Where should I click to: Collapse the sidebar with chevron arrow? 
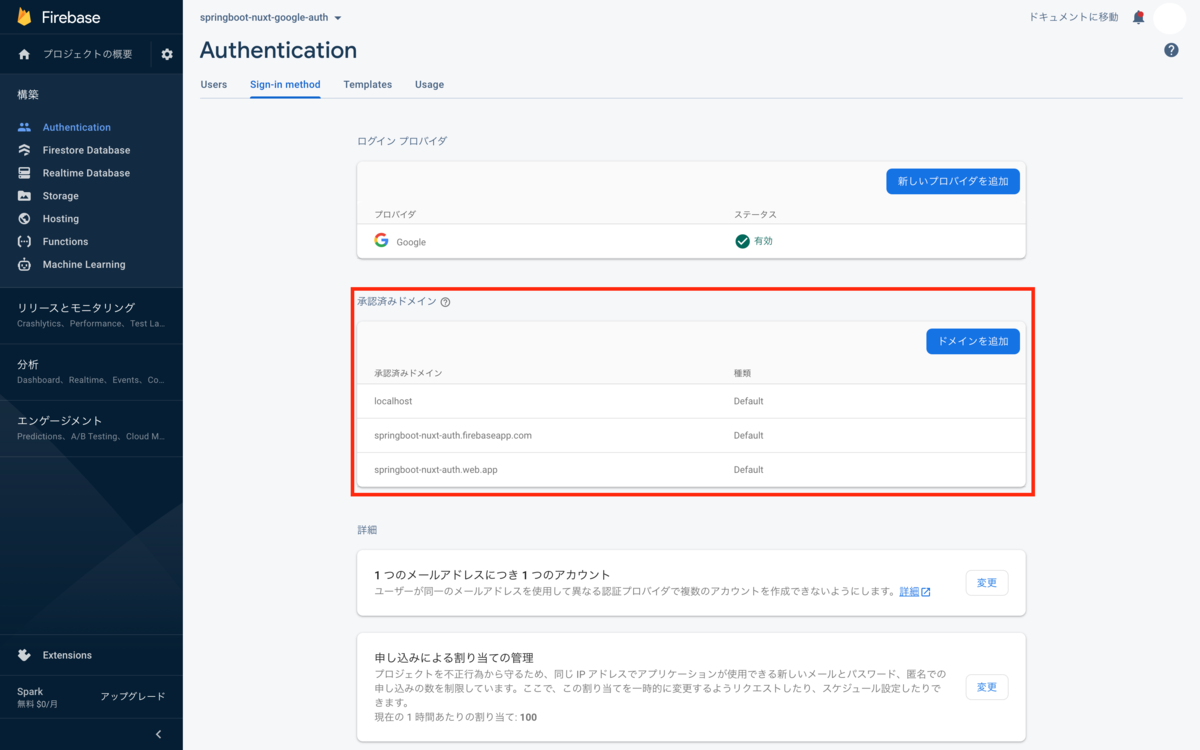click(158, 734)
